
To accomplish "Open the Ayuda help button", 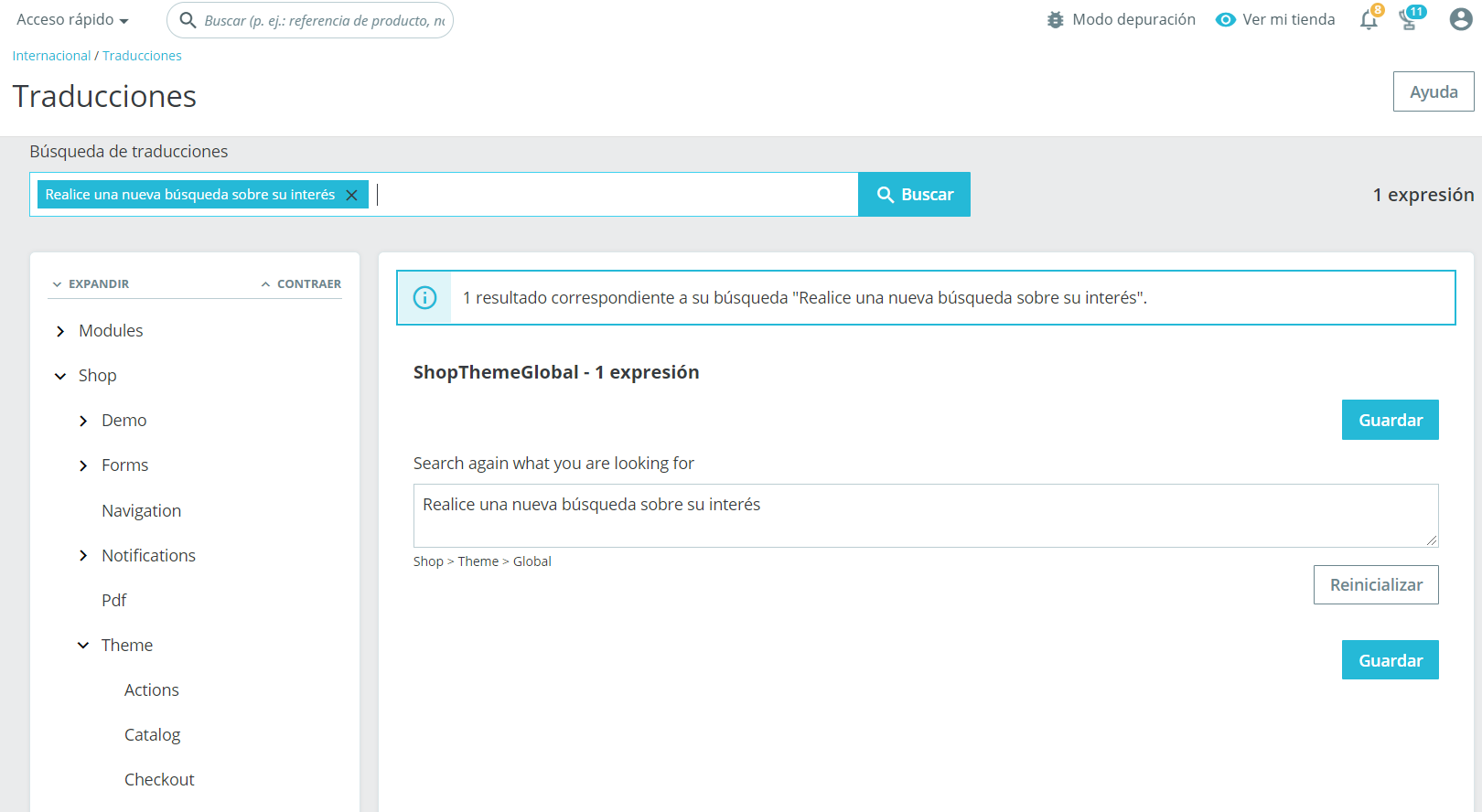I will pyautogui.click(x=1434, y=91).
